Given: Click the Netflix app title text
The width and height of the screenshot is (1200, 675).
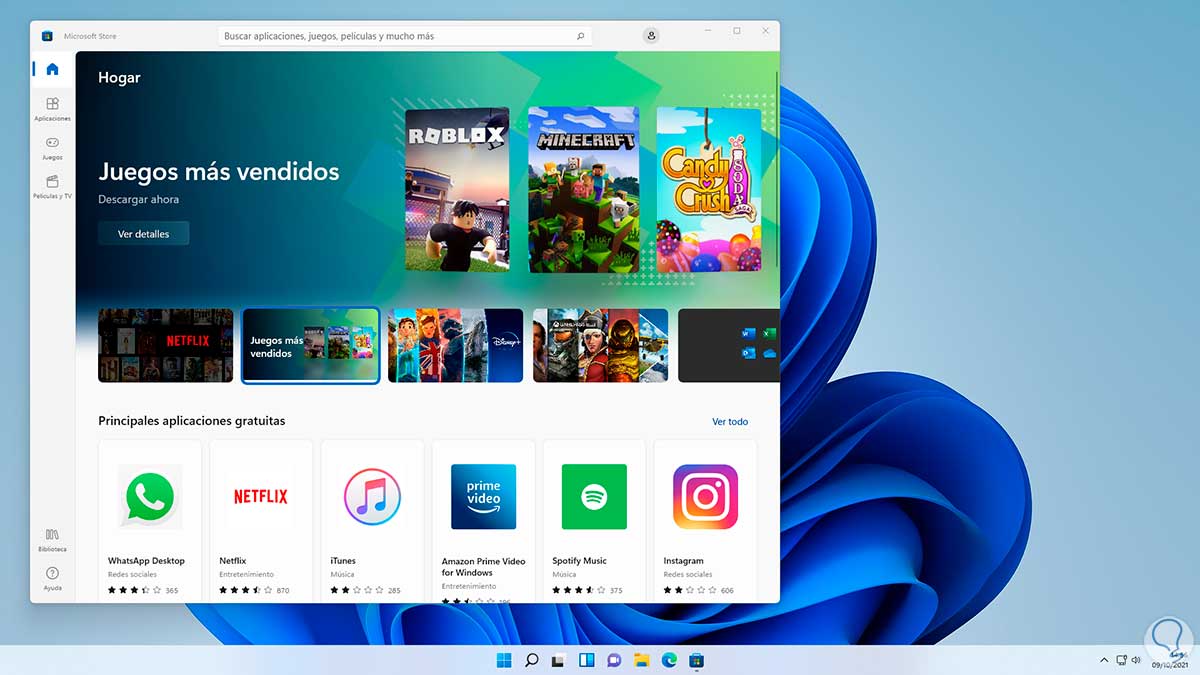Looking at the screenshot, I should [x=233, y=561].
